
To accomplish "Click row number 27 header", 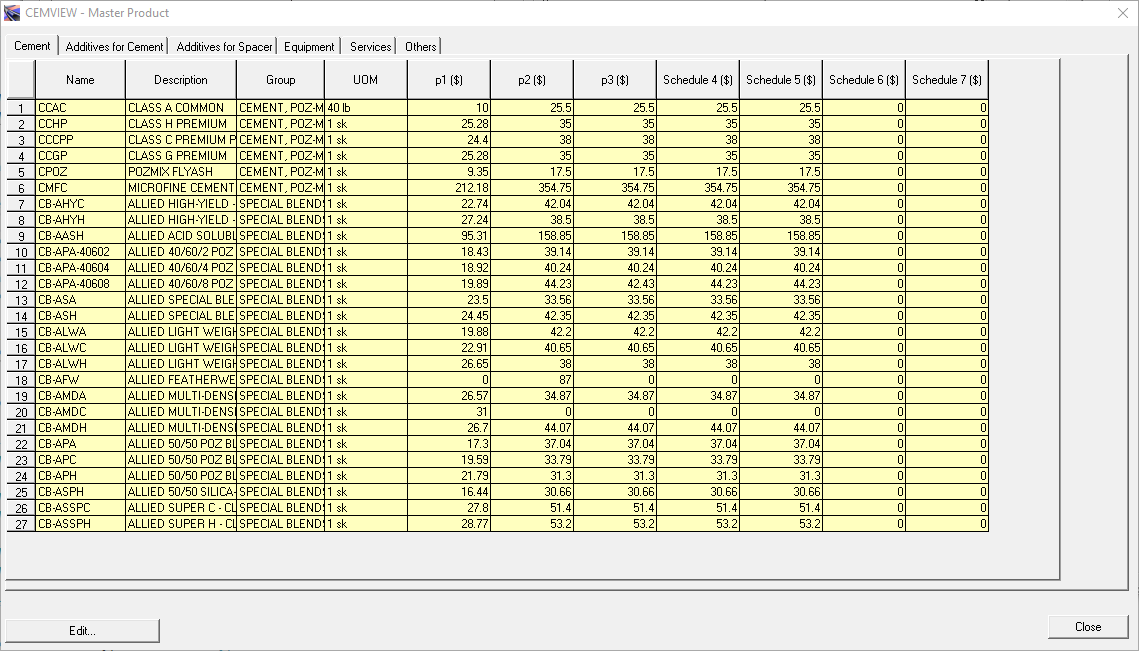I will (x=21, y=524).
